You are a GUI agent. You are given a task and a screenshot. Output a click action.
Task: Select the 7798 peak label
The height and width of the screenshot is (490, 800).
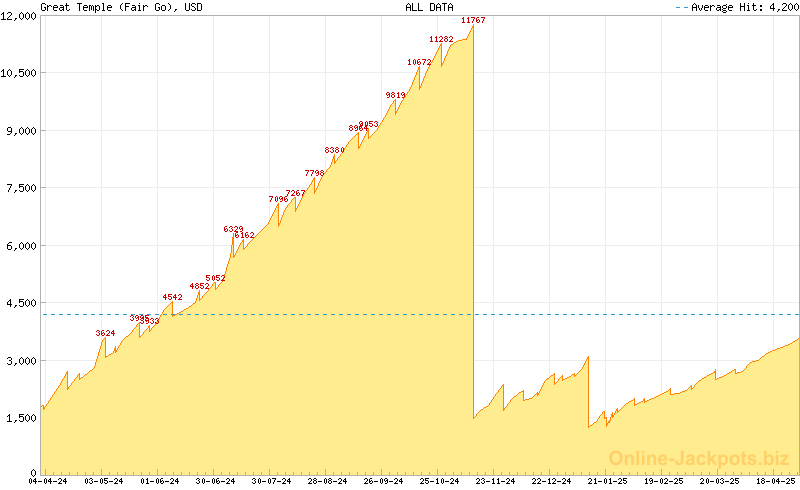pyautogui.click(x=314, y=173)
